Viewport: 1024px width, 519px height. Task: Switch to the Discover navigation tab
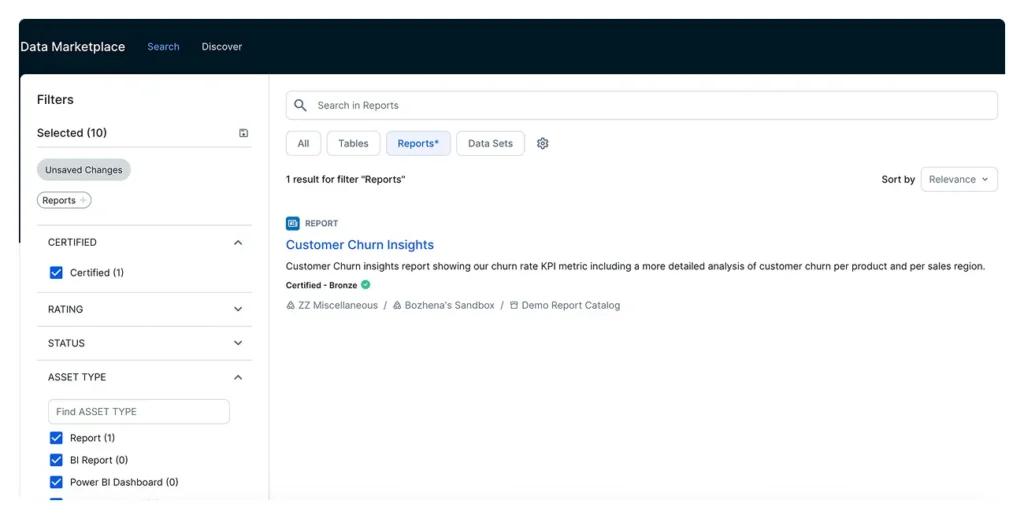pos(221,47)
